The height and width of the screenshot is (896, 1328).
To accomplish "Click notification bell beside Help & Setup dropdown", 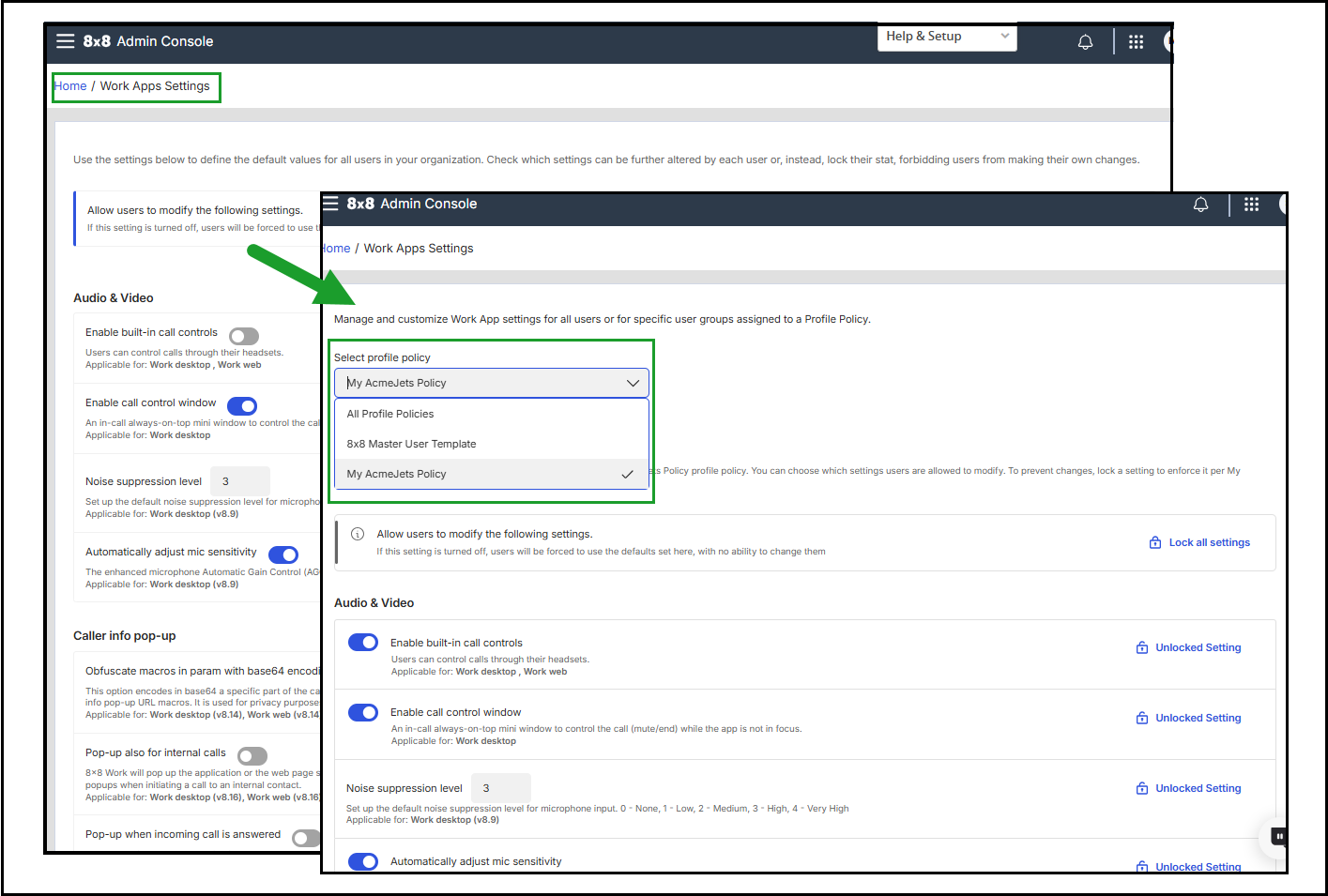I will (1085, 42).
